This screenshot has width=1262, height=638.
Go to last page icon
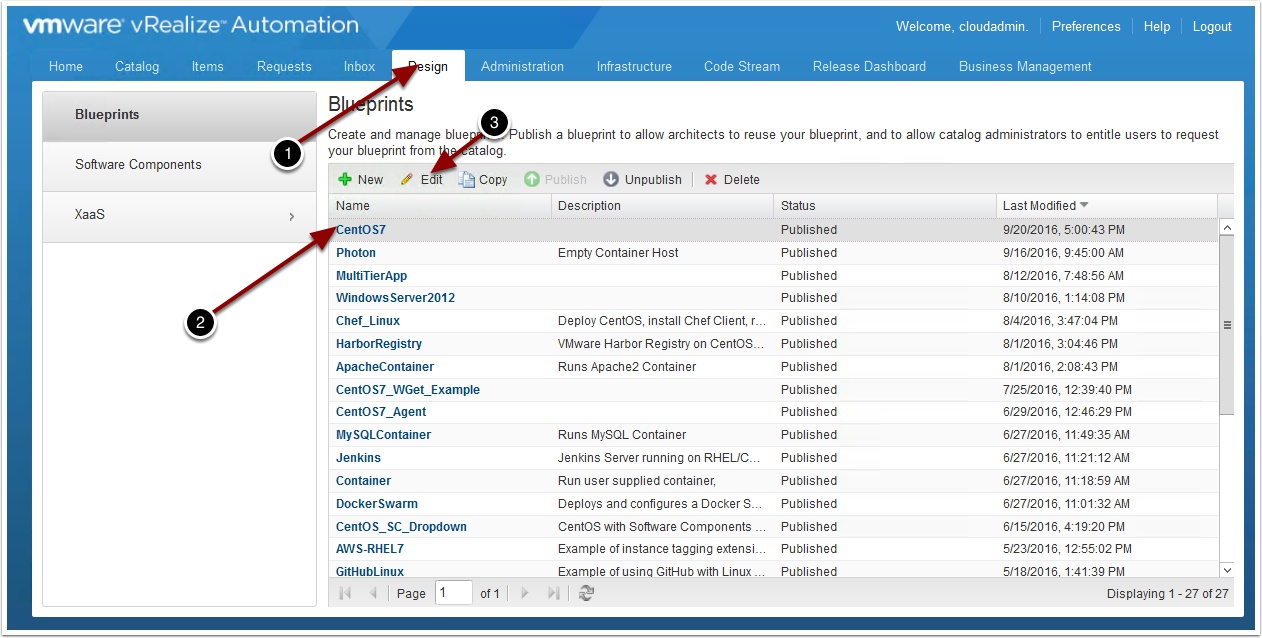pos(553,593)
